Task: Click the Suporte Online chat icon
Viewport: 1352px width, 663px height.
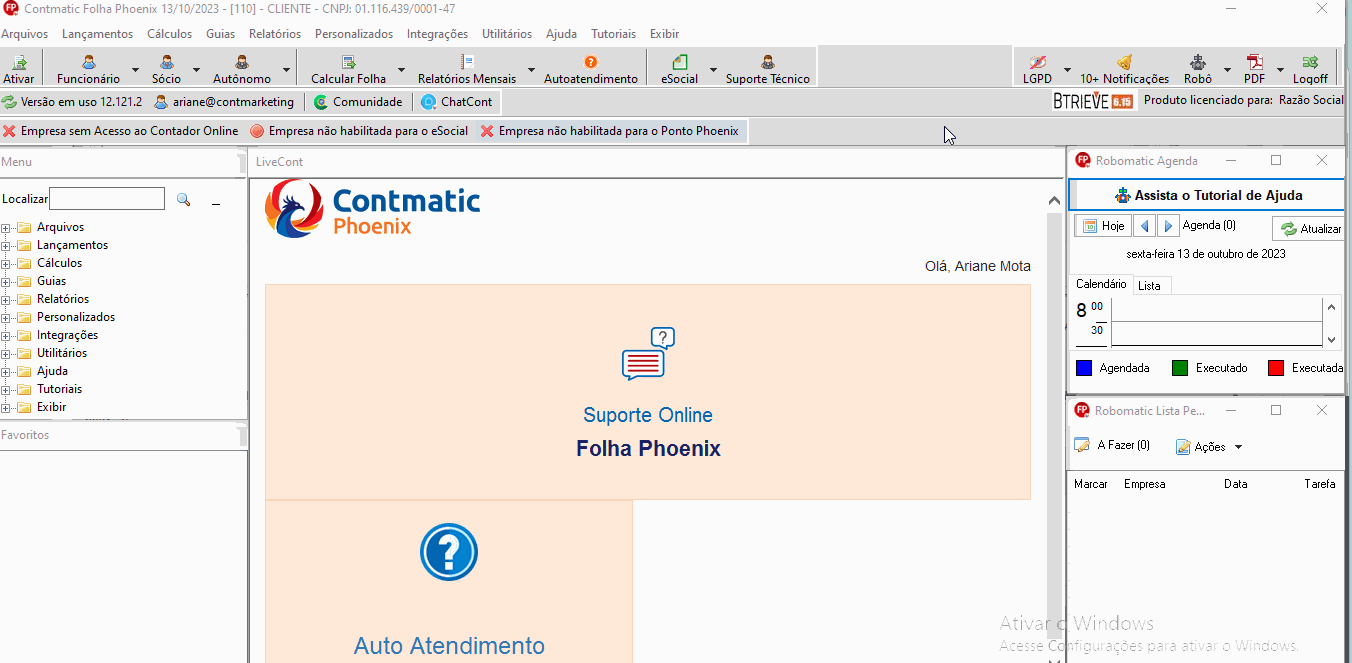Action: [648, 354]
